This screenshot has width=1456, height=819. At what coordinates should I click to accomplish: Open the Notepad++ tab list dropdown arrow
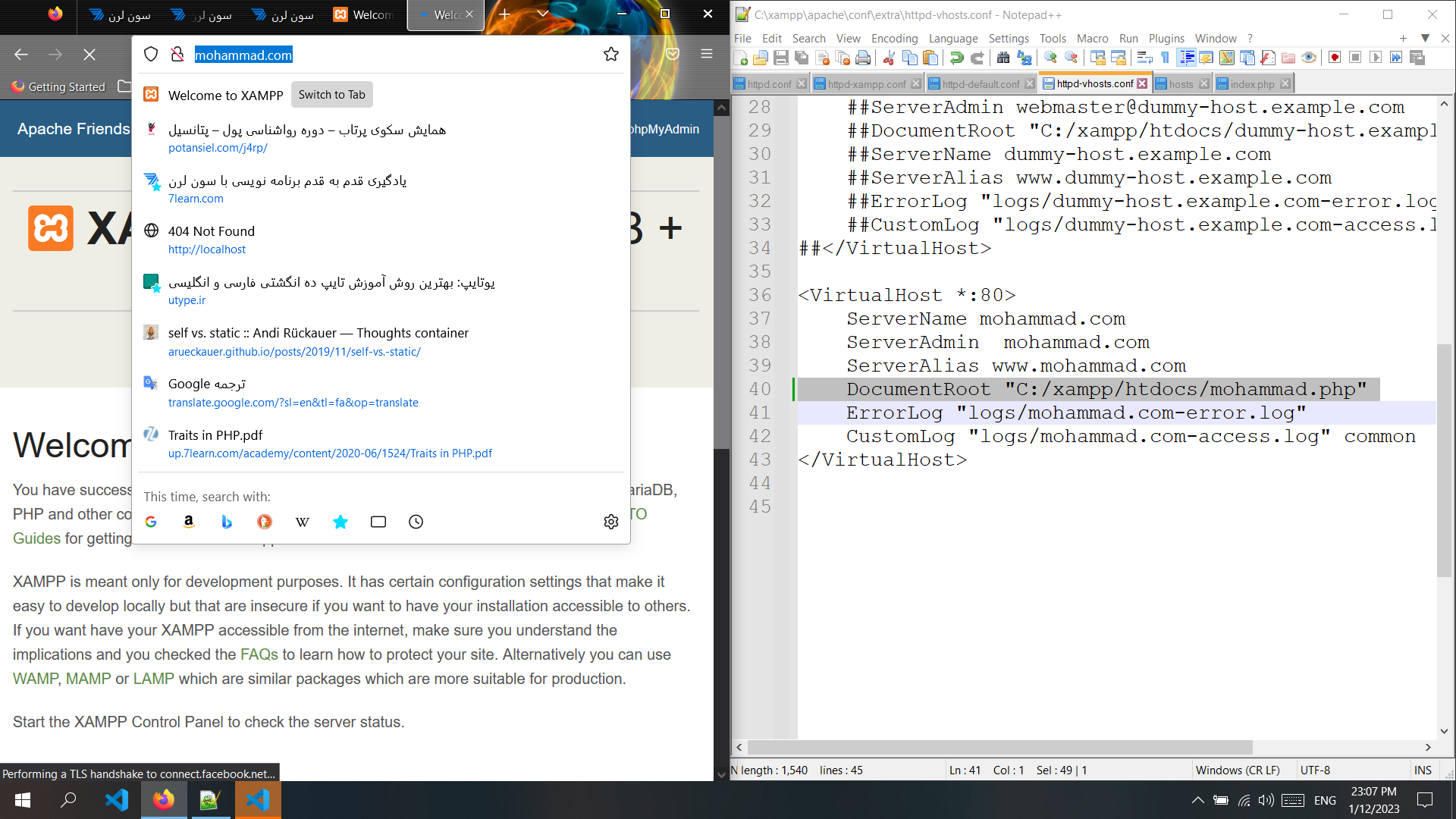point(1425,38)
